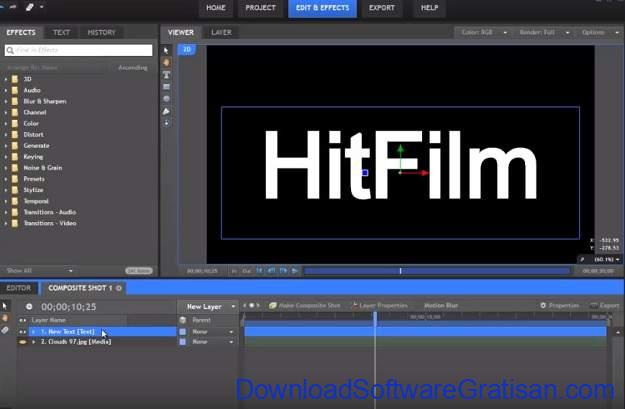
Task: Open the New Layer dropdown
Action: click(208, 307)
